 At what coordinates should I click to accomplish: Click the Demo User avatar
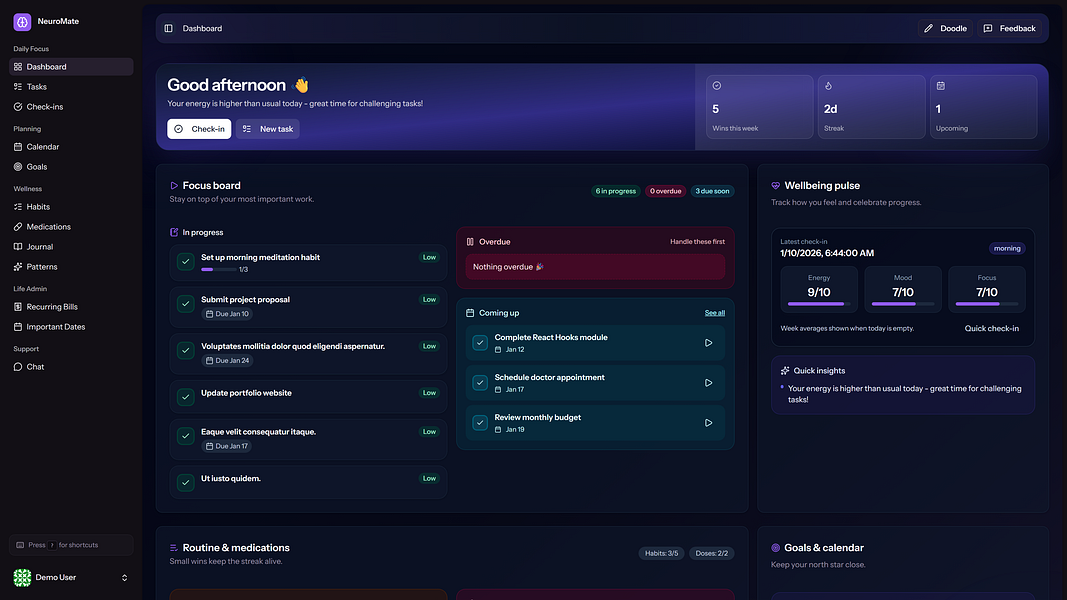tap(22, 578)
